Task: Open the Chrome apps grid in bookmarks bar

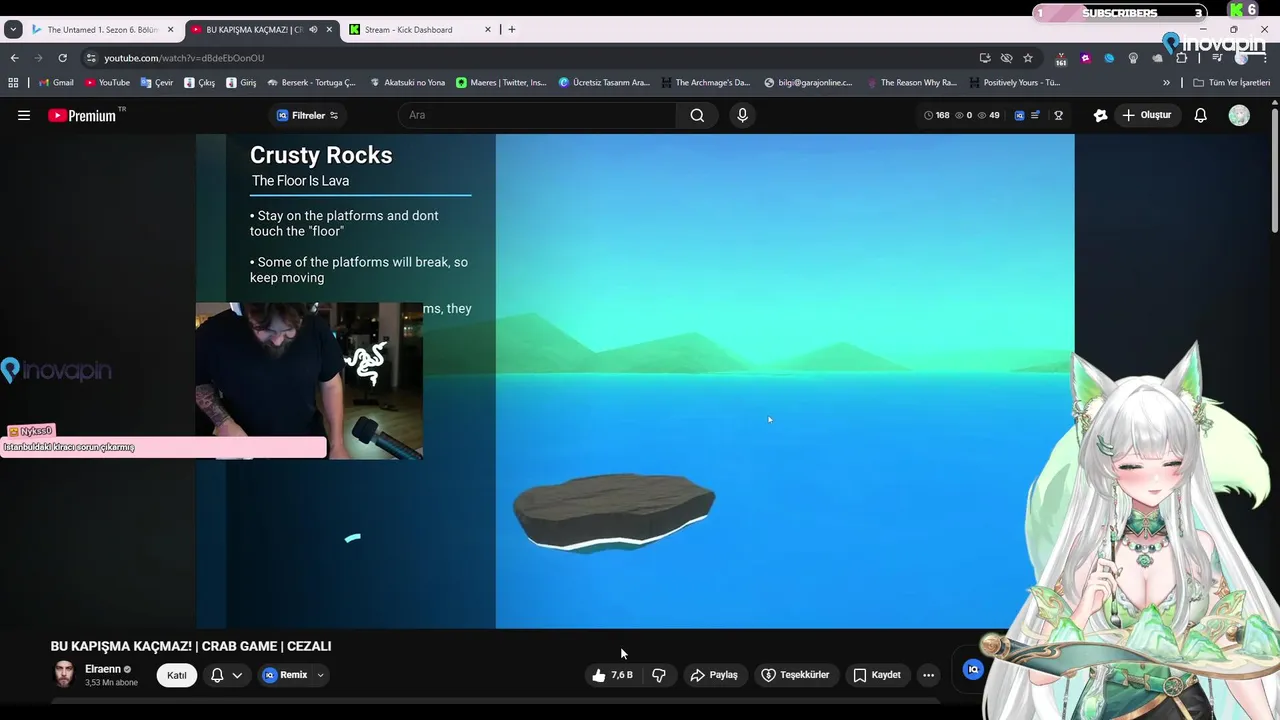Action: (14, 83)
